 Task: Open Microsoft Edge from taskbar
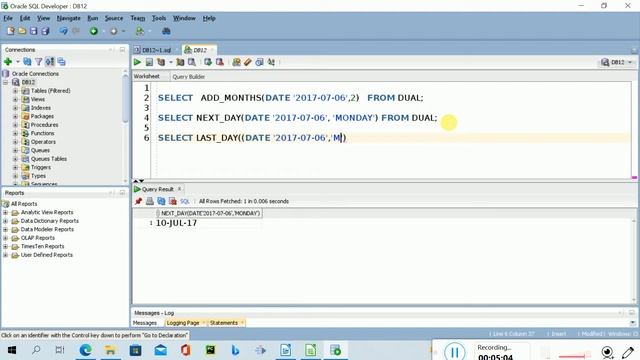86,350
